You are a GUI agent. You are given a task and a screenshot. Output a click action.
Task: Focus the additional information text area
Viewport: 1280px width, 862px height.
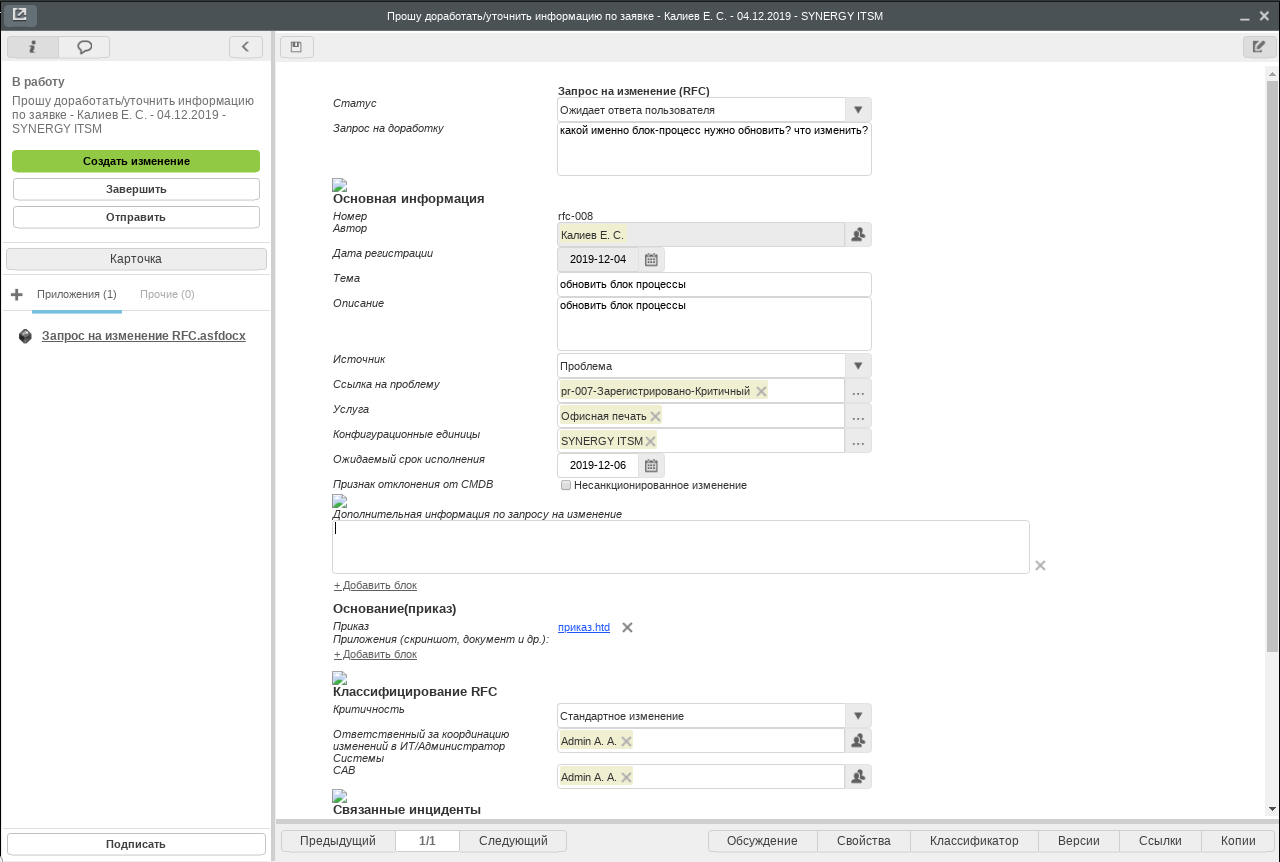click(680, 547)
